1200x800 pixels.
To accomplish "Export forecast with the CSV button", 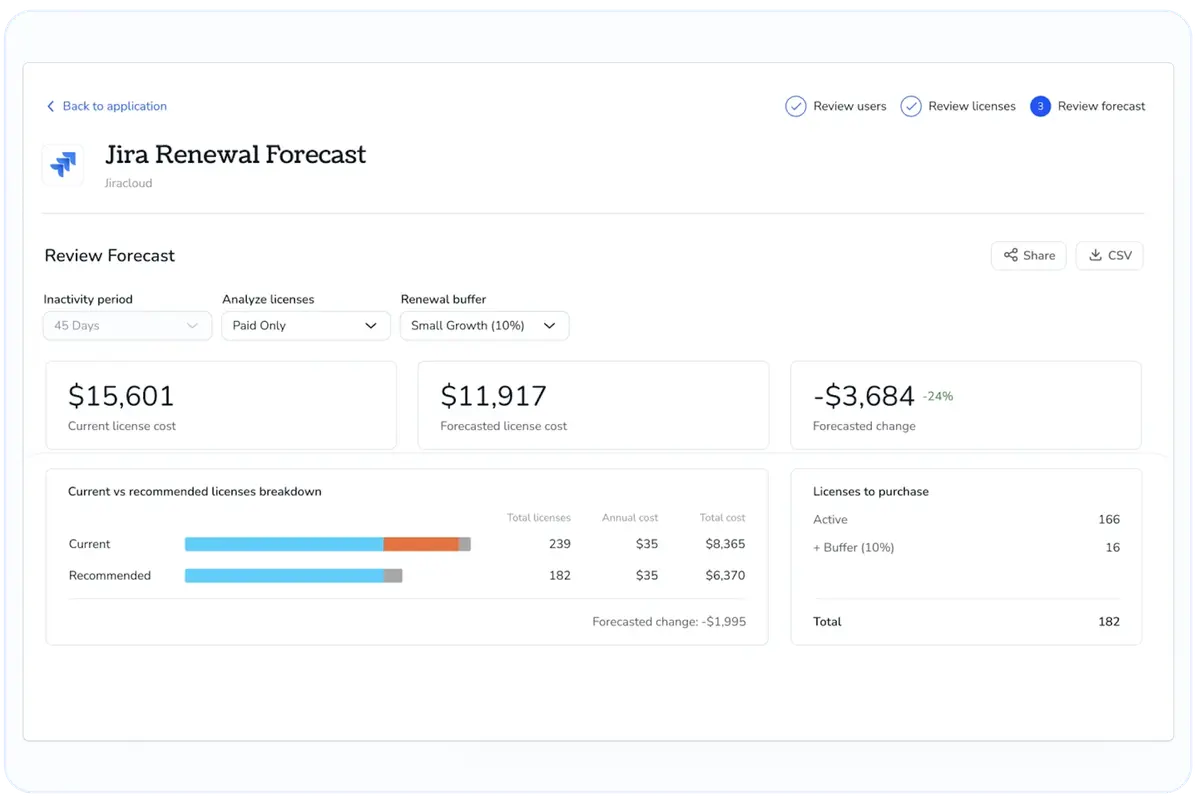I will [1109, 255].
